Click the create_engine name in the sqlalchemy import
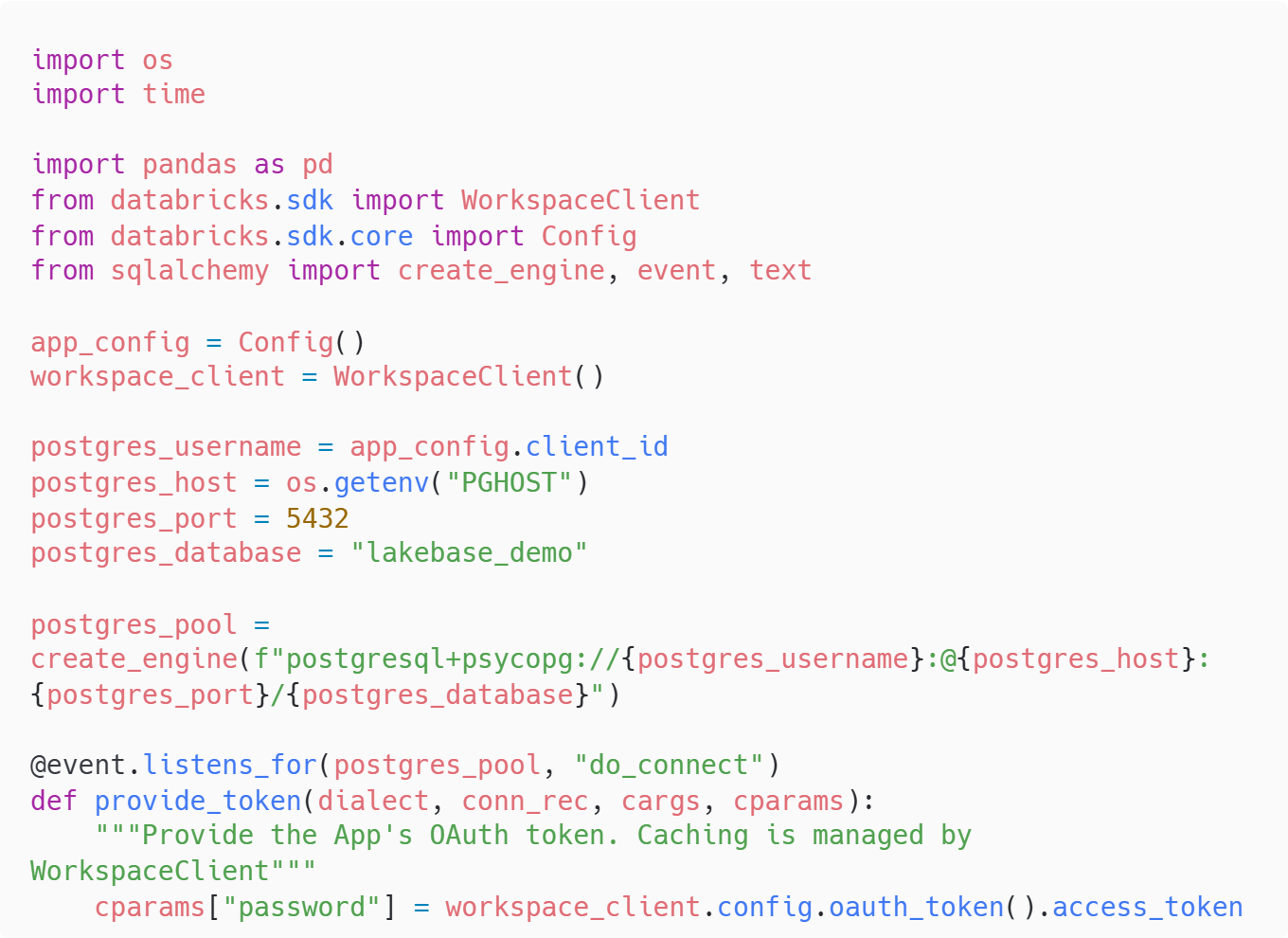 (x=500, y=270)
